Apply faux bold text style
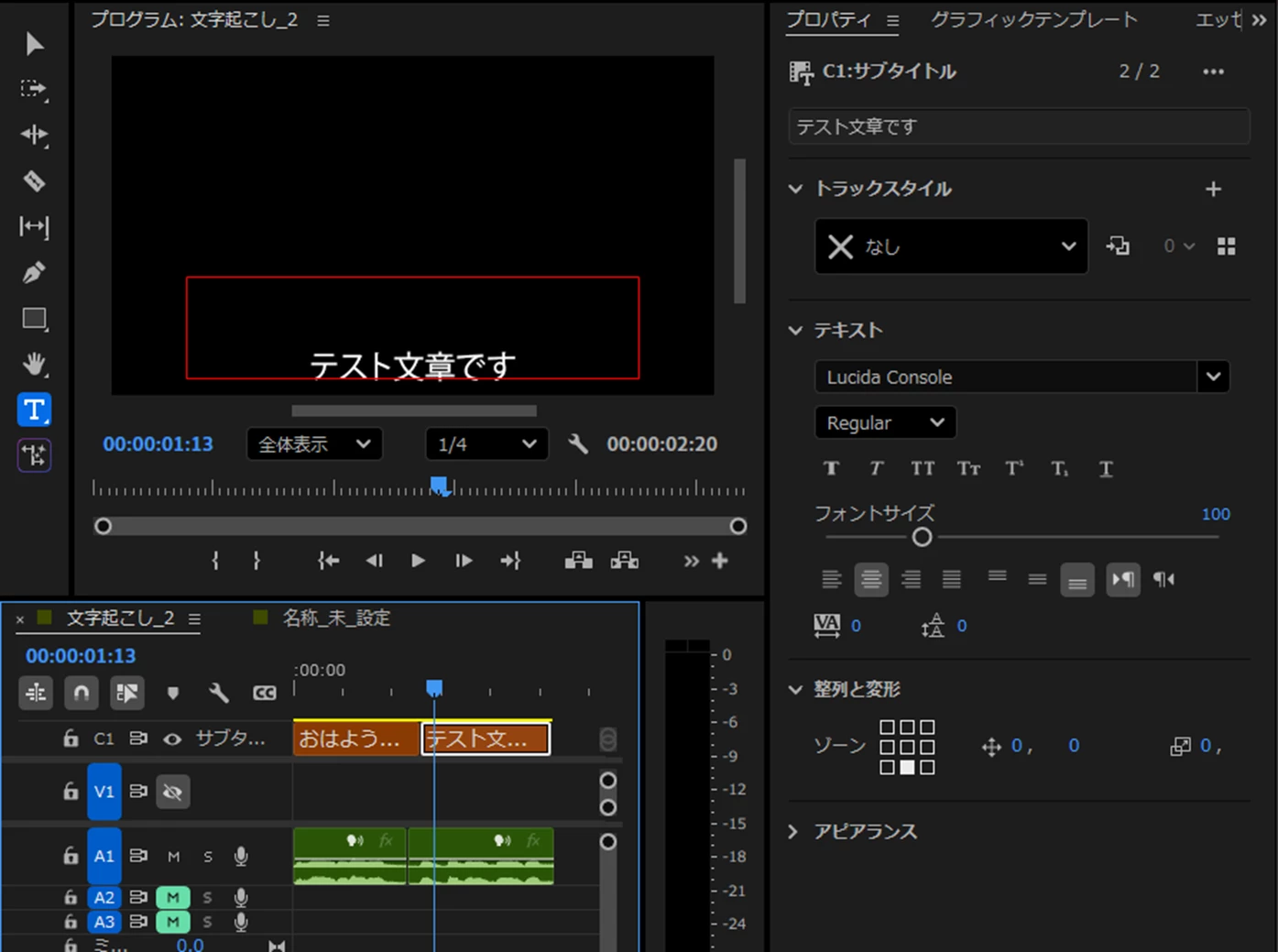 (x=832, y=468)
